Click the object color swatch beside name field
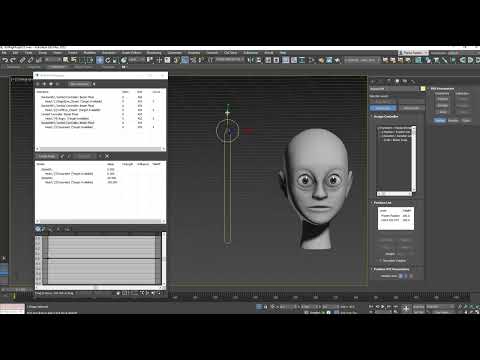The image size is (480, 360). click(x=423, y=89)
